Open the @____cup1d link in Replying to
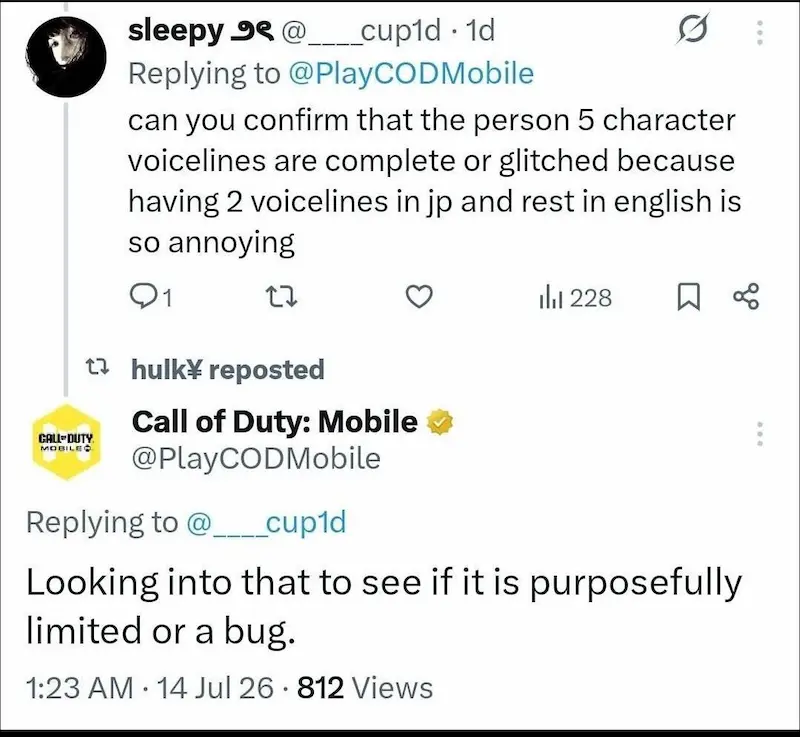Image resolution: width=800 pixels, height=737 pixels. coord(267,522)
